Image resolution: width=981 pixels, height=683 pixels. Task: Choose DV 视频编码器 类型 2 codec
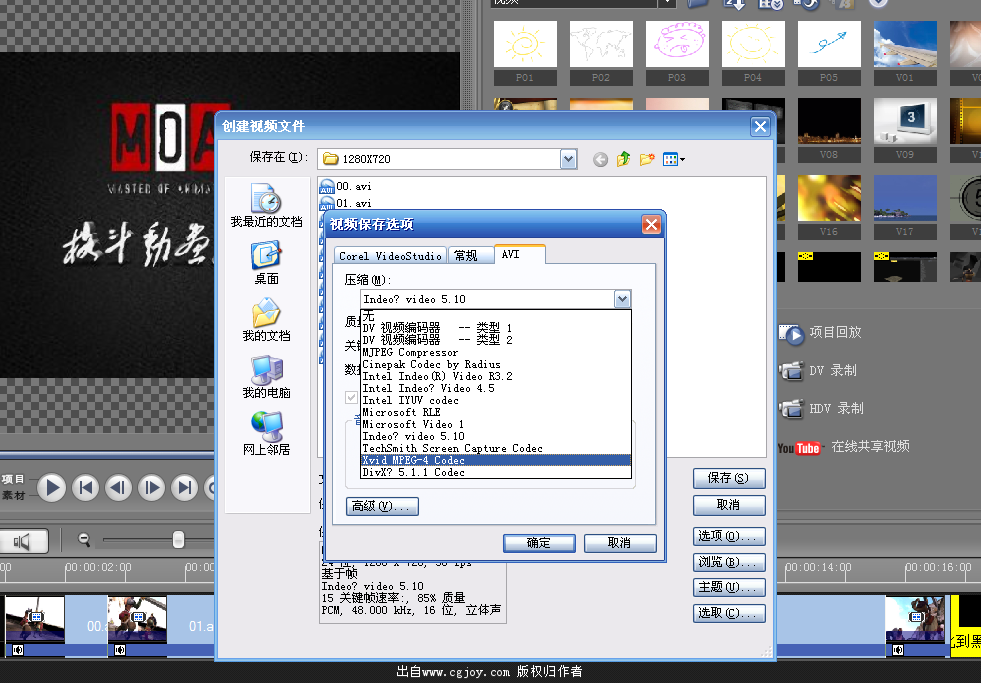tap(496, 340)
